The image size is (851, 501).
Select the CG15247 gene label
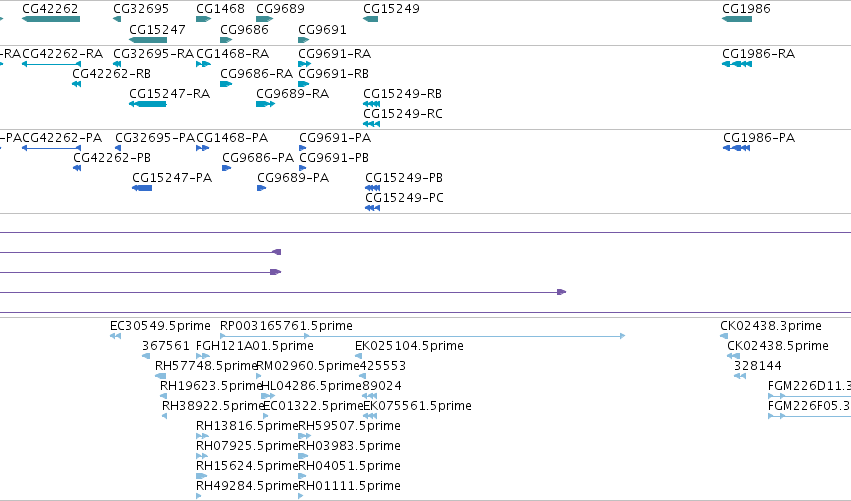157,29
